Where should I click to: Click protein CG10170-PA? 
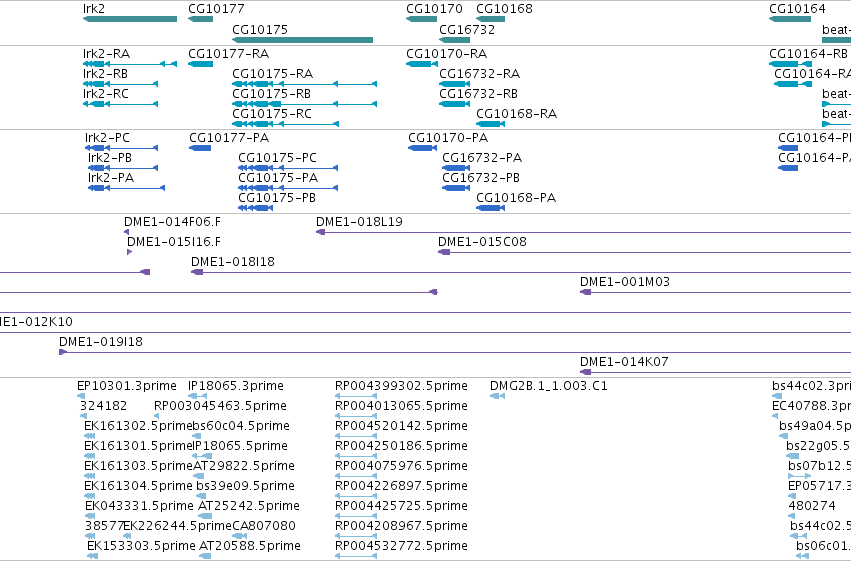pyautogui.click(x=423, y=148)
